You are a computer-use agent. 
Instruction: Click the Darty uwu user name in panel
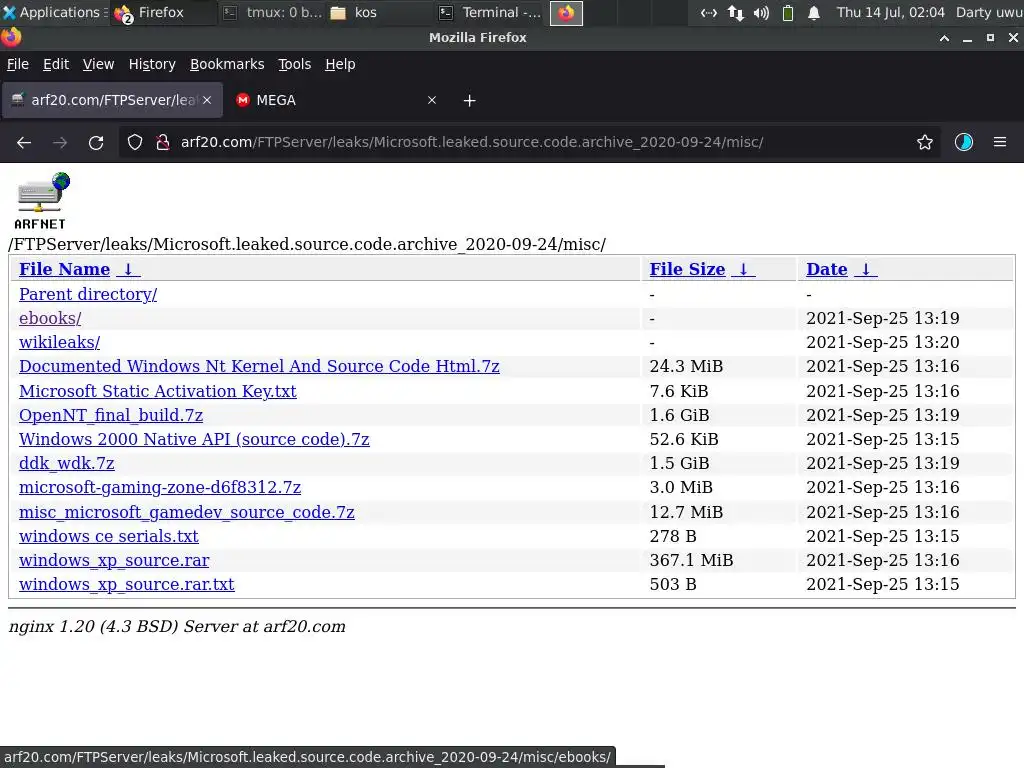click(989, 12)
